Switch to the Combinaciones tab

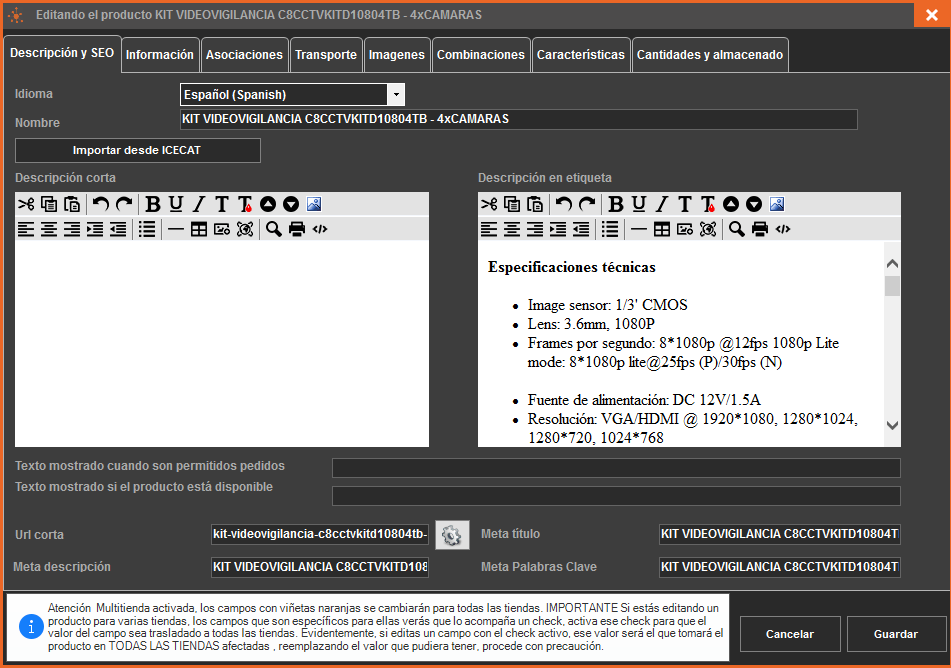coord(480,55)
